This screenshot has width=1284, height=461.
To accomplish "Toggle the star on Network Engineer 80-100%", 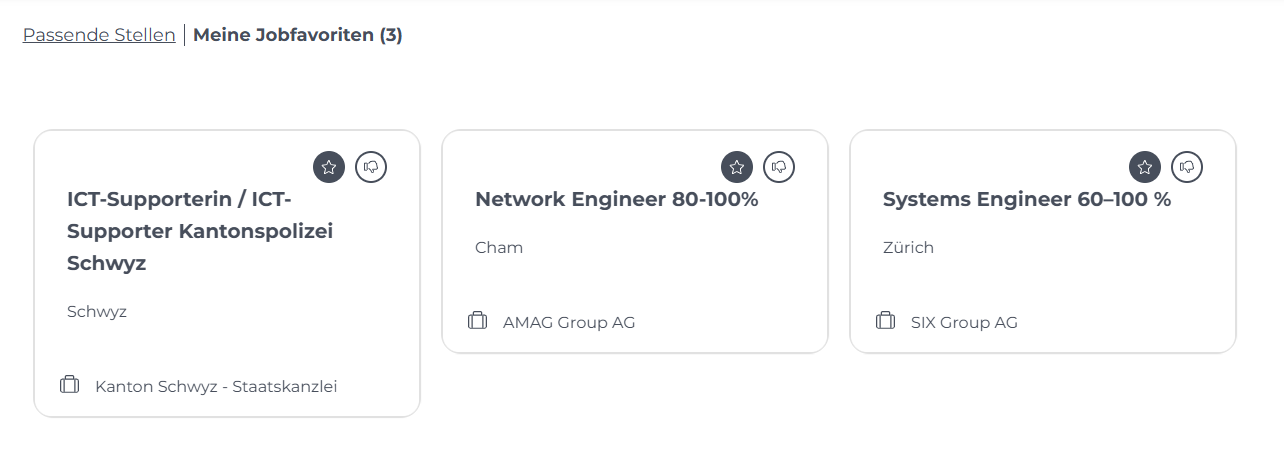I will click(737, 167).
